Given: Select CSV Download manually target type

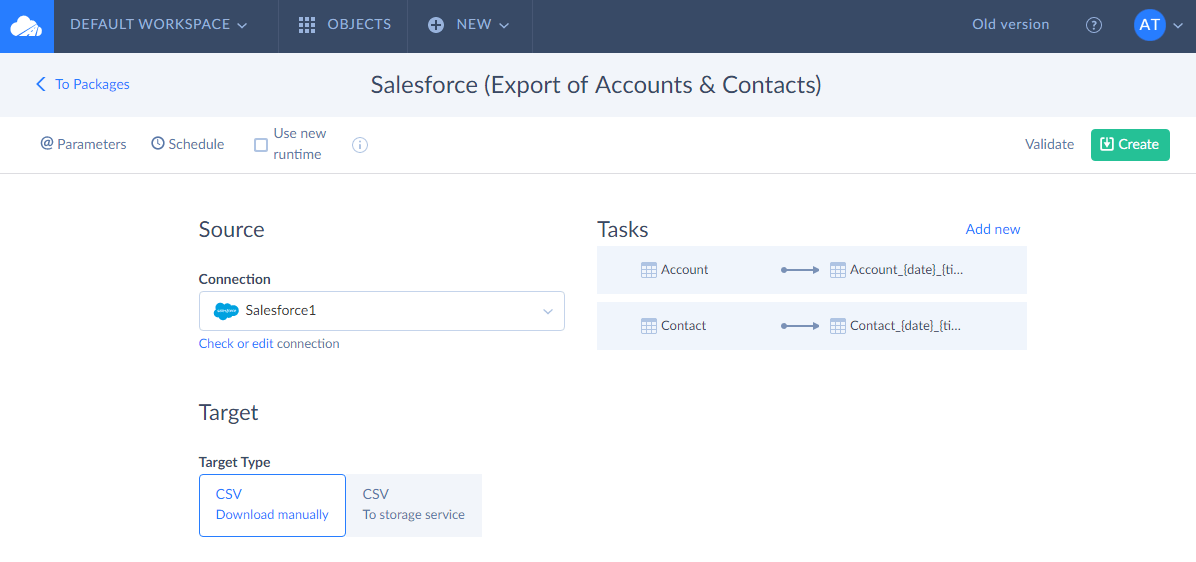Looking at the screenshot, I should pyautogui.click(x=272, y=505).
